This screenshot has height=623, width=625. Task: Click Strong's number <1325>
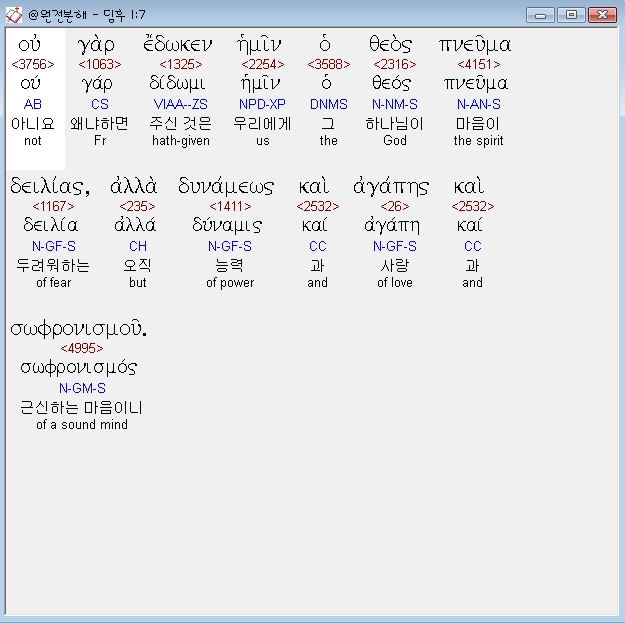[x=181, y=64]
